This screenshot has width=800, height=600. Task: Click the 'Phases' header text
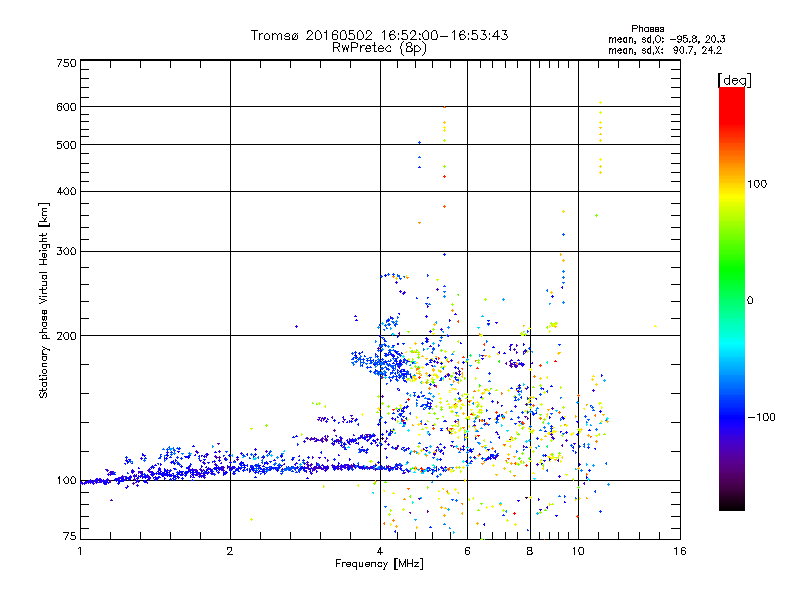coord(647,29)
